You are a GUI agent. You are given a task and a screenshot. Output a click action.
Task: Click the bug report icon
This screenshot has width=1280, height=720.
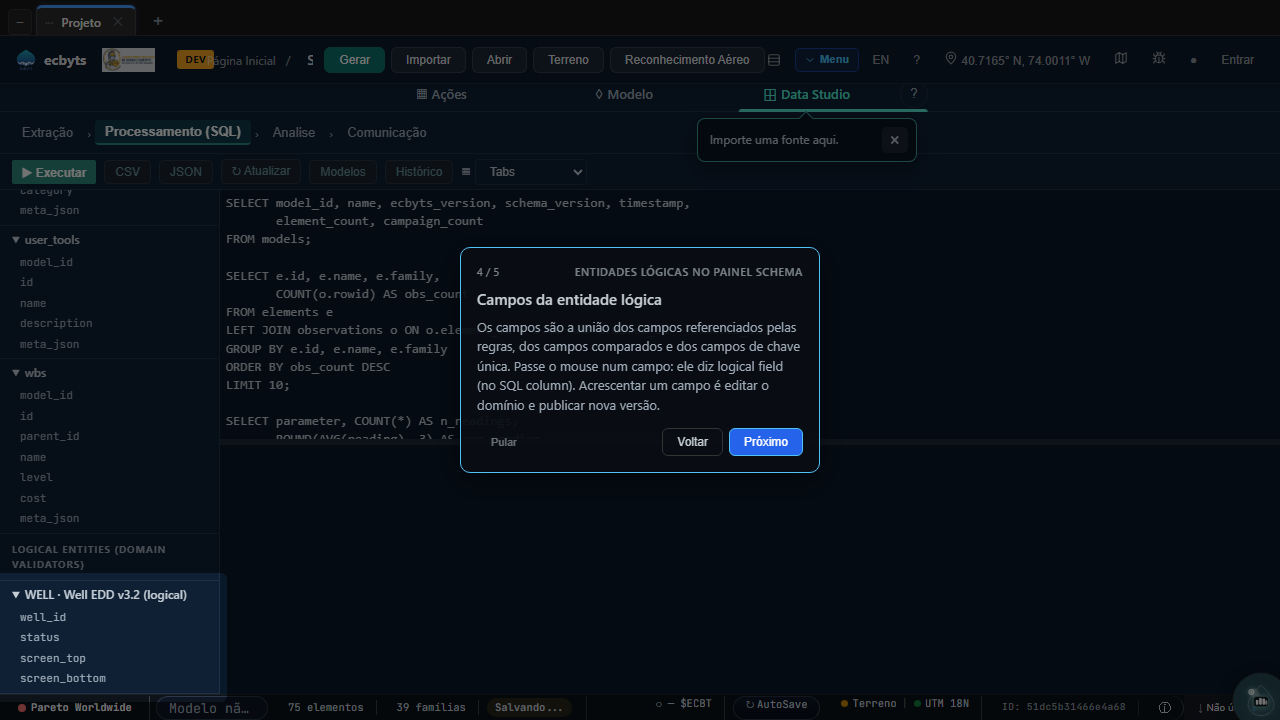pyautogui.click(x=1159, y=59)
